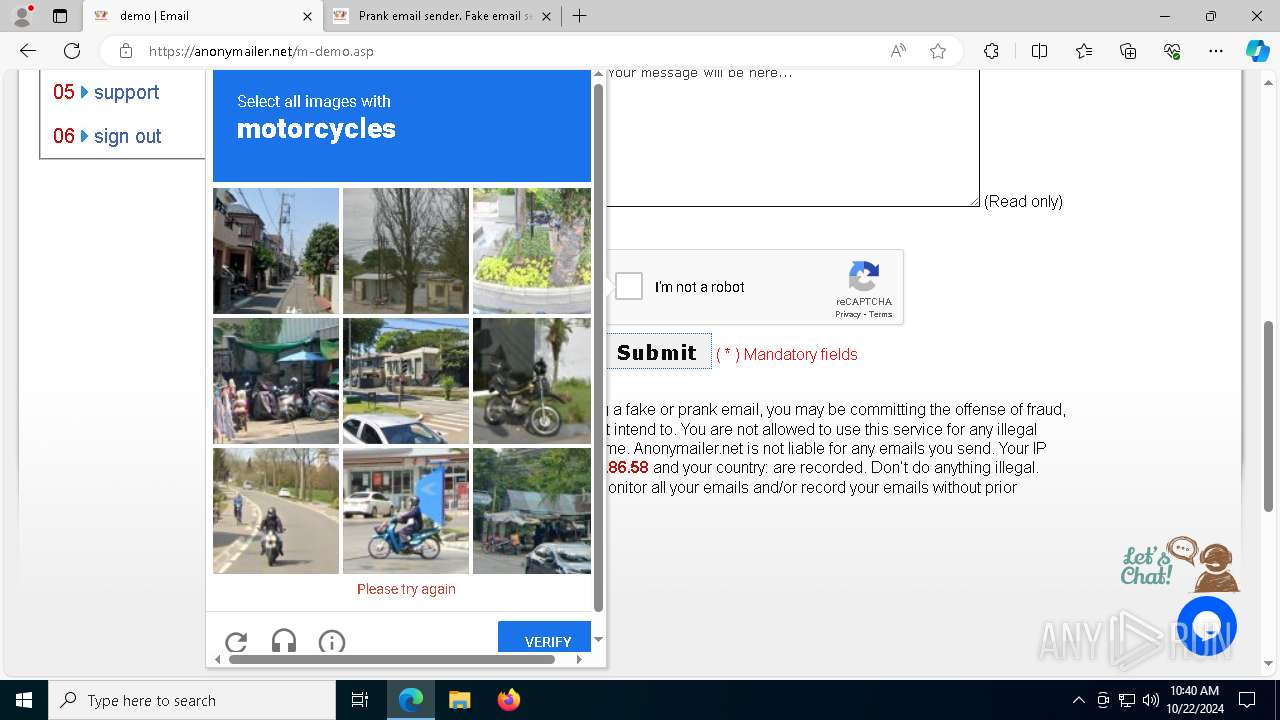Image resolution: width=1280 pixels, height=720 pixels.
Task: Show hidden system tray icons
Action: (x=1078, y=700)
